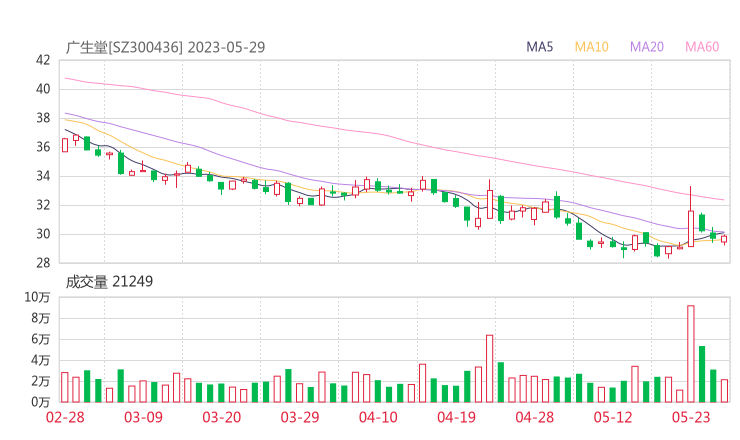Click the price axis value 36

click(43, 147)
